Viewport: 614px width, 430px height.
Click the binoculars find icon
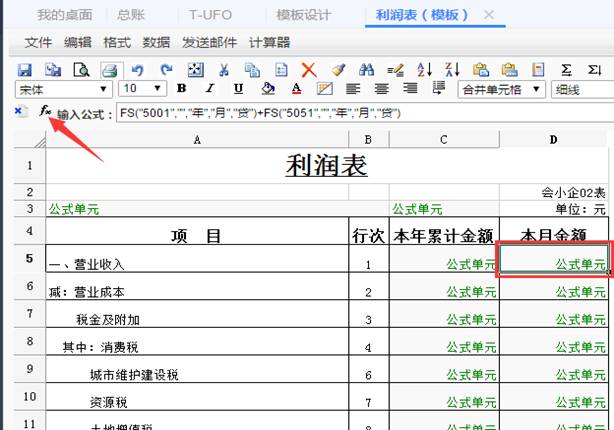point(366,70)
